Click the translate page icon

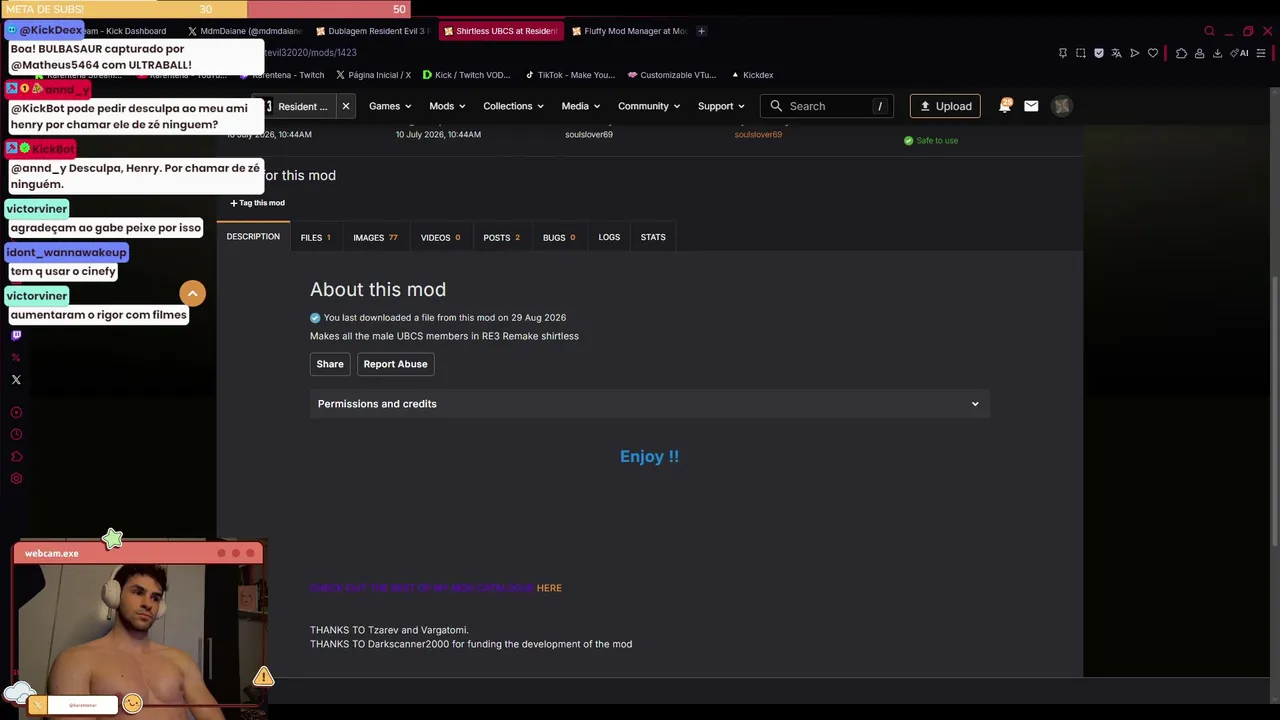tap(1116, 53)
